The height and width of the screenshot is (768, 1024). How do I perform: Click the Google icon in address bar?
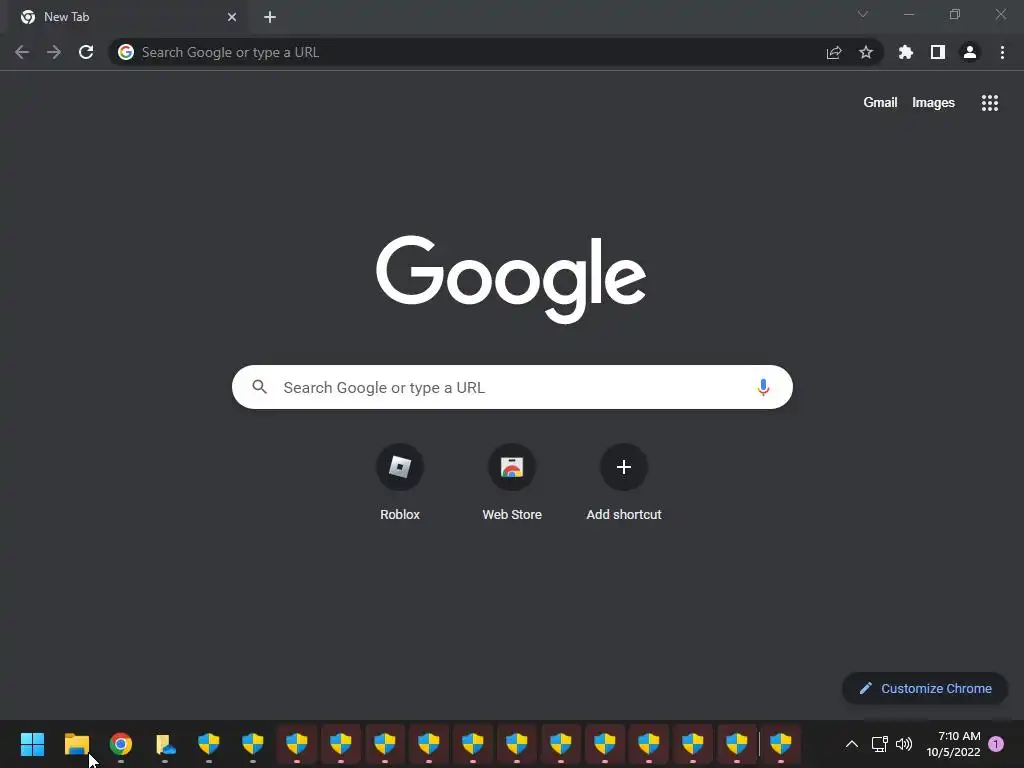[x=126, y=52]
